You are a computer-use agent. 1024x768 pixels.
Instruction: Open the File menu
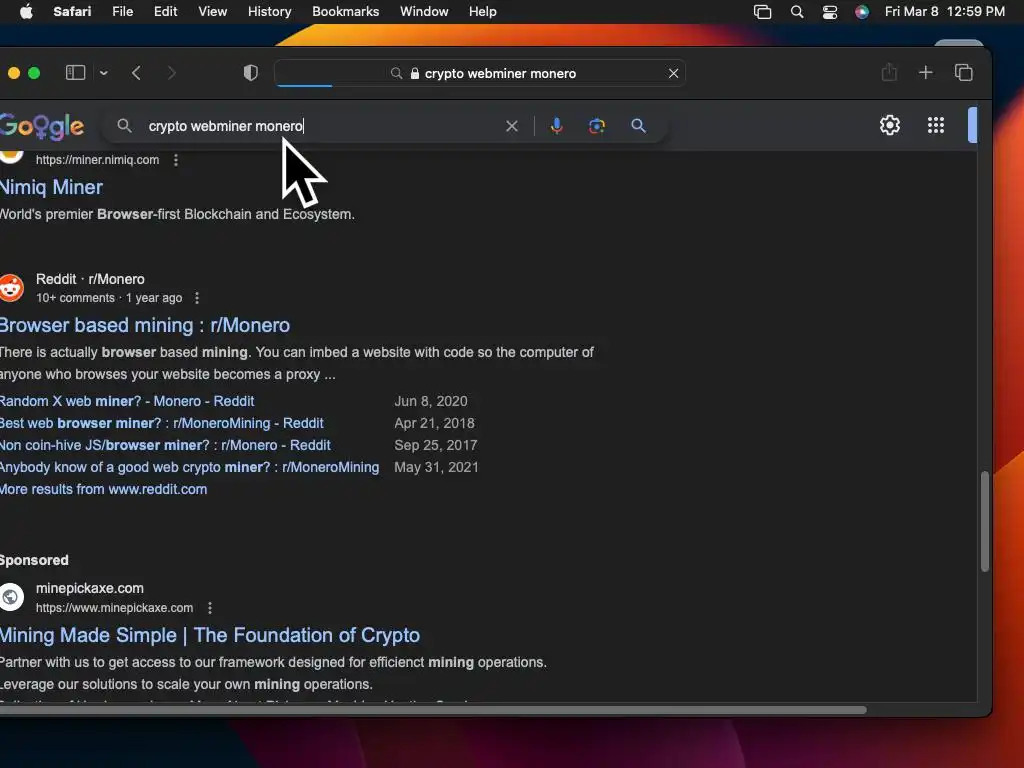(x=122, y=12)
